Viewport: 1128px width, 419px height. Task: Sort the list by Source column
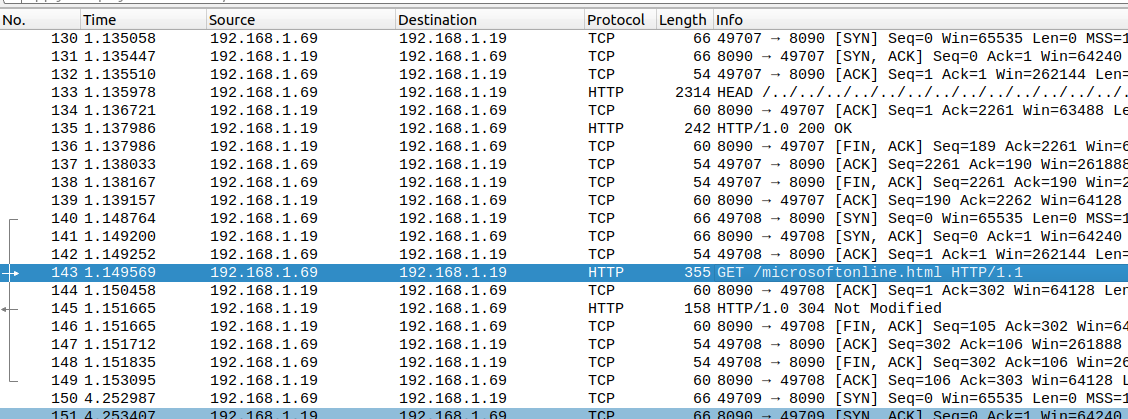click(x=300, y=20)
